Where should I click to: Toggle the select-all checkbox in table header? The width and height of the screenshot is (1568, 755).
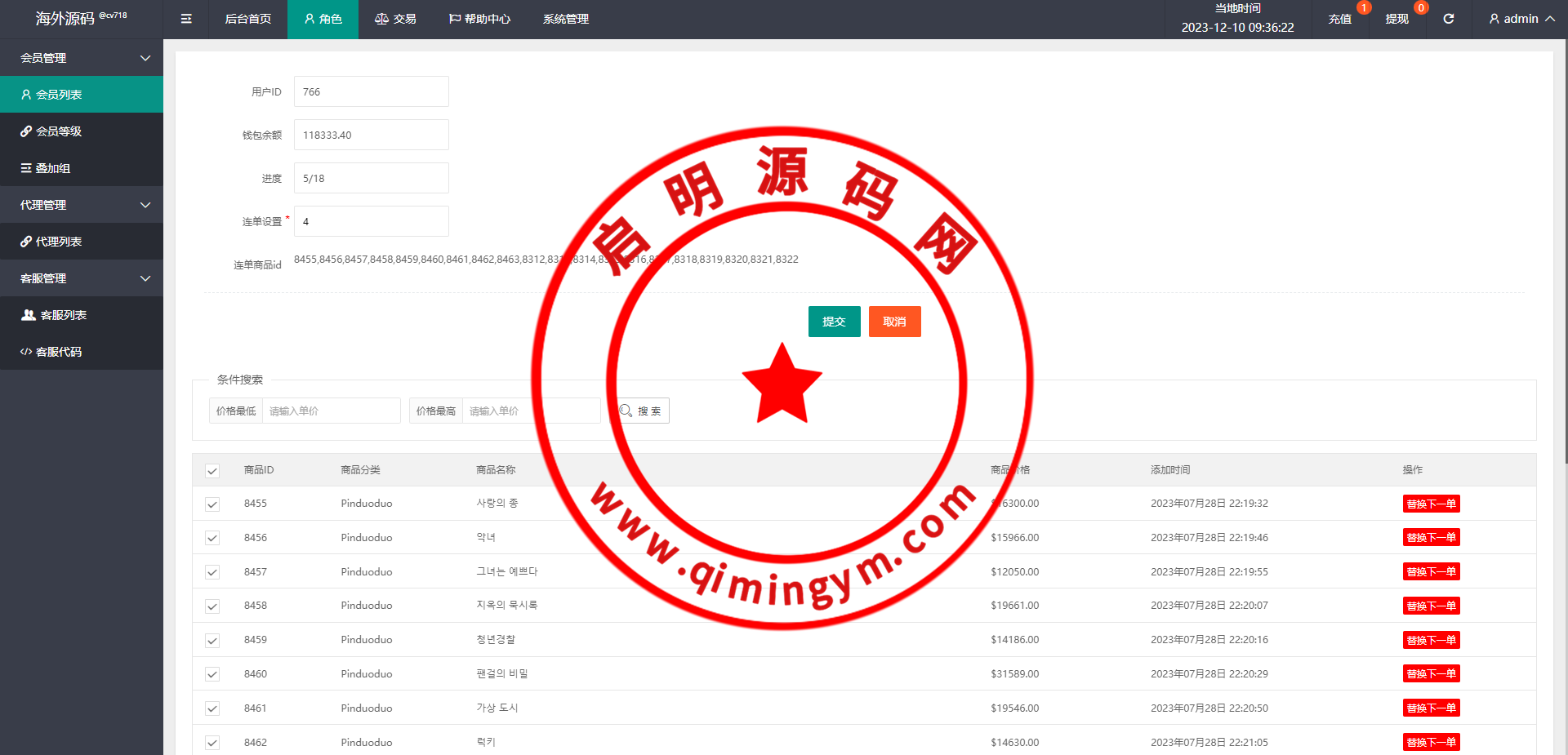212,471
